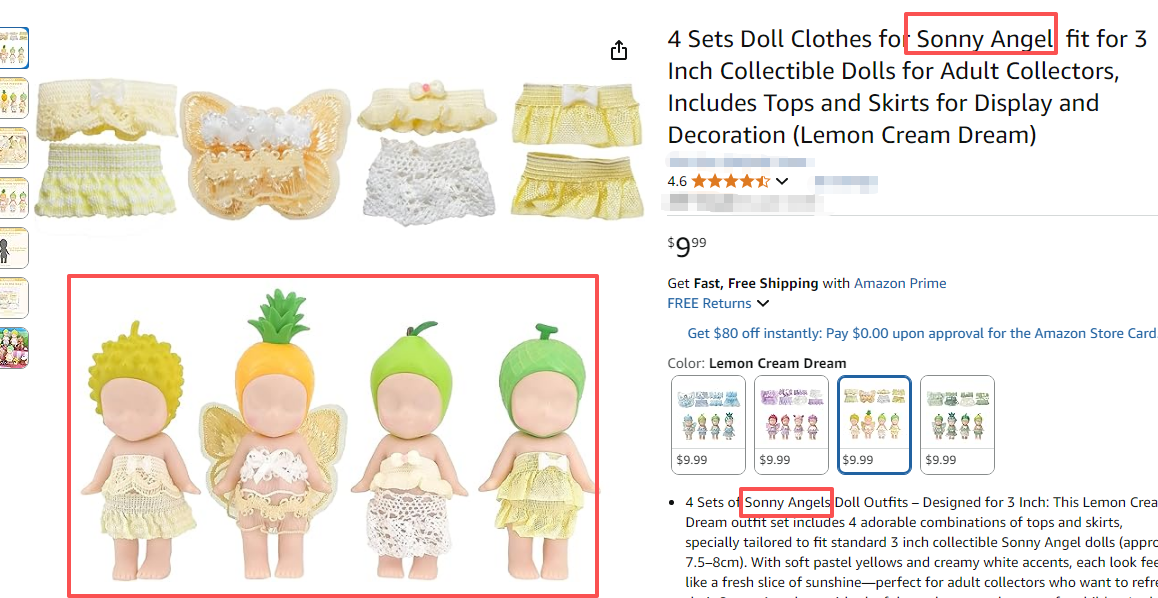
Task: View the second gallery thumbnail
Action: pos(14,98)
